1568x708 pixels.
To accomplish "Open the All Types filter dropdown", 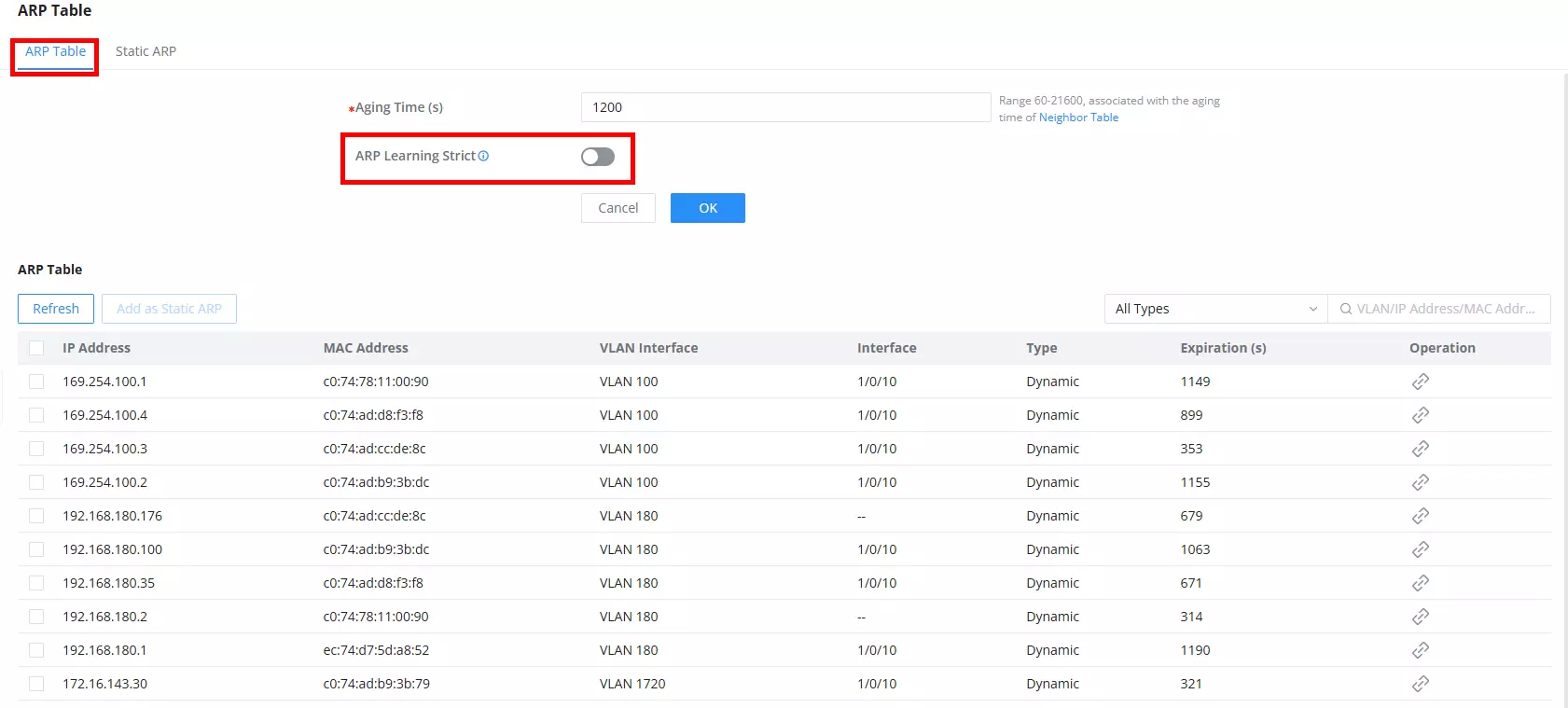I will (1215, 309).
